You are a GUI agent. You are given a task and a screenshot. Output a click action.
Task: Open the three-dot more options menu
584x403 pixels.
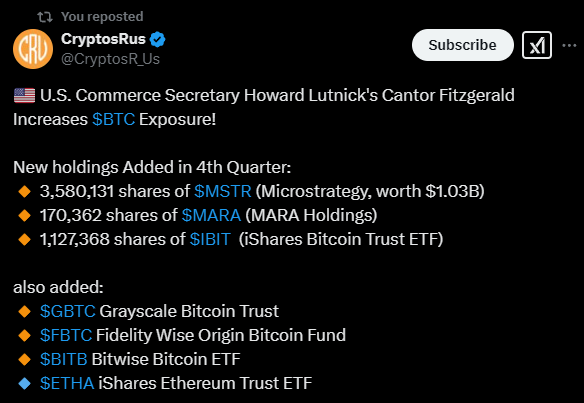[569, 45]
